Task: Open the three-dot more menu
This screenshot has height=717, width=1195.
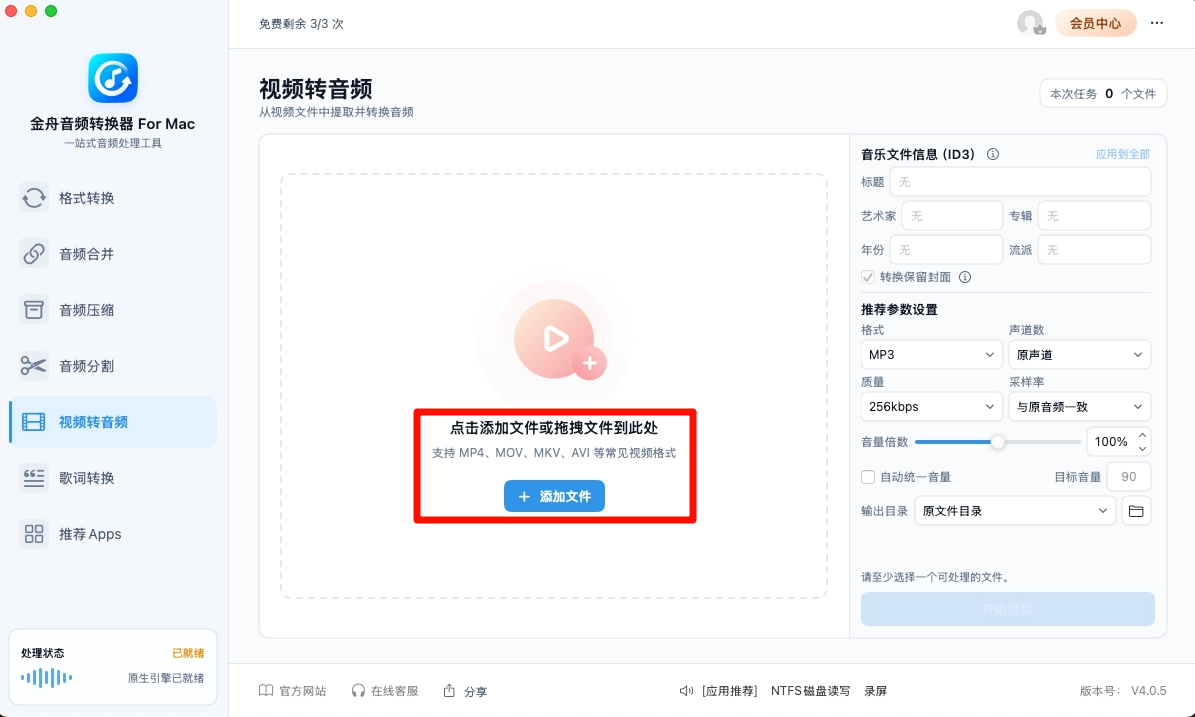Action: pos(1157,23)
